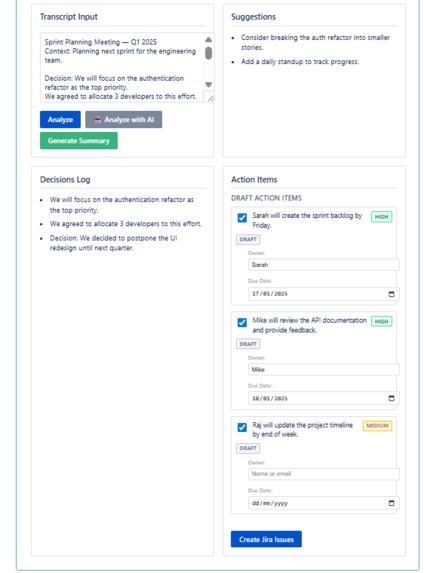Screen dimensions: 424x573
Task: Click DRAFT tag under Sarah's action item
Action: pyautogui.click(x=248, y=239)
